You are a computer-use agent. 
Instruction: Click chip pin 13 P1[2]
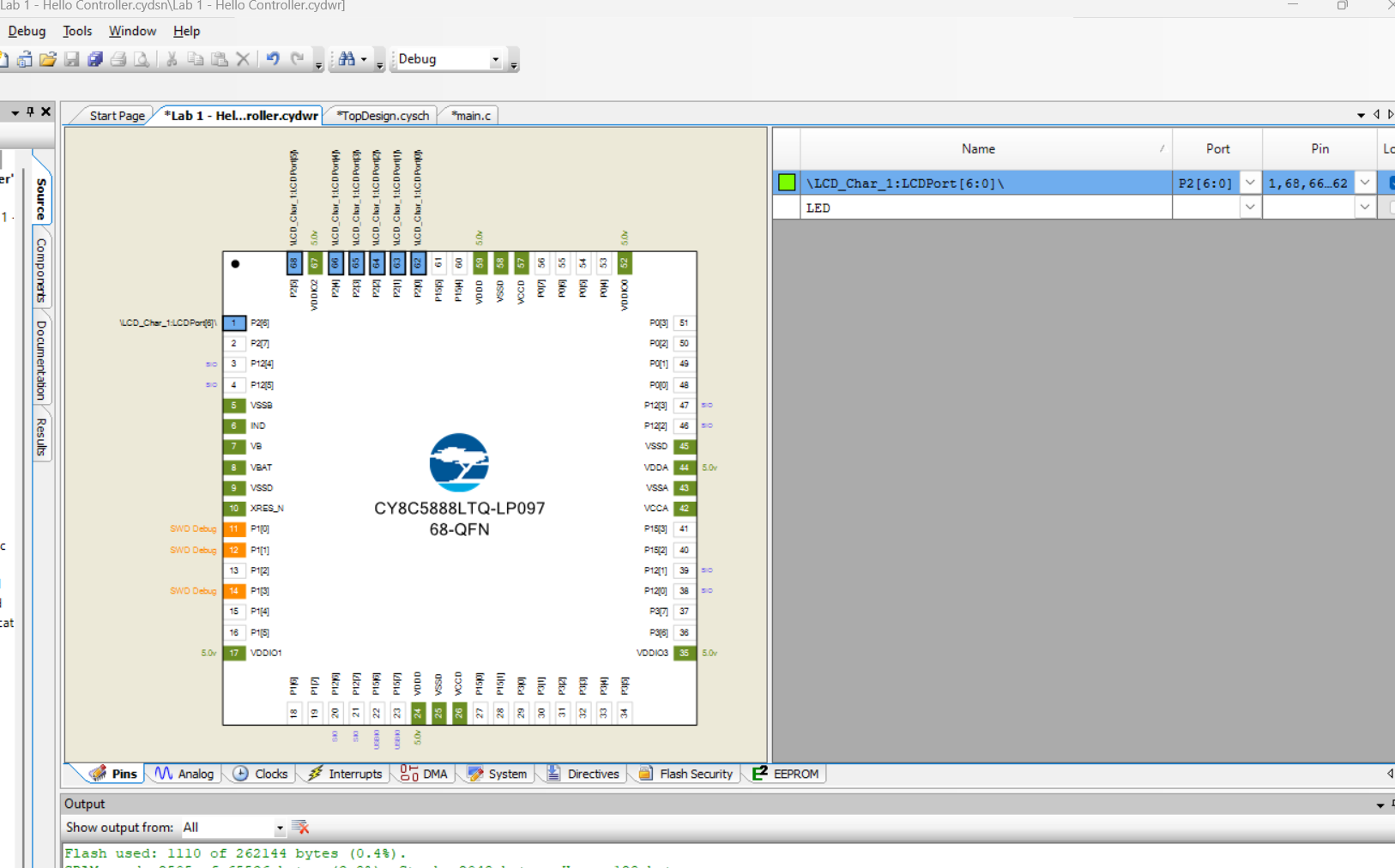234,570
